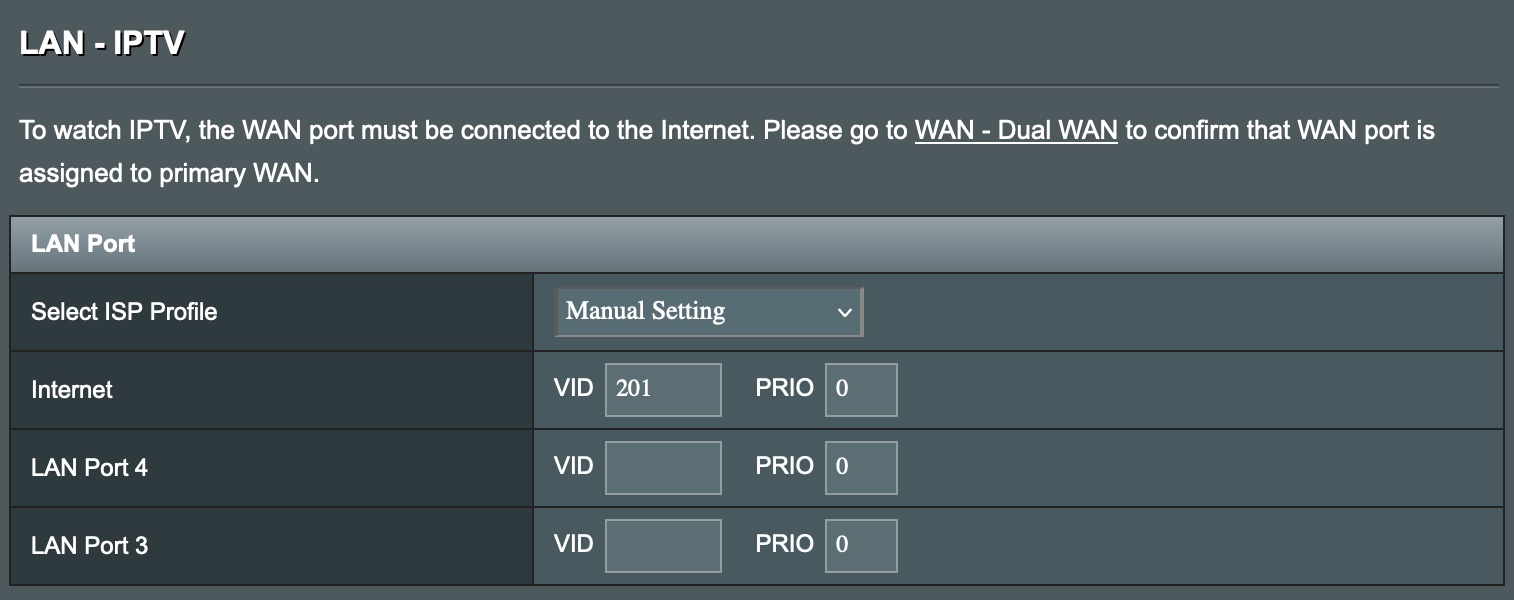The width and height of the screenshot is (1514, 600).
Task: Select the Internet PRIO input field
Action: pyautogui.click(x=861, y=389)
